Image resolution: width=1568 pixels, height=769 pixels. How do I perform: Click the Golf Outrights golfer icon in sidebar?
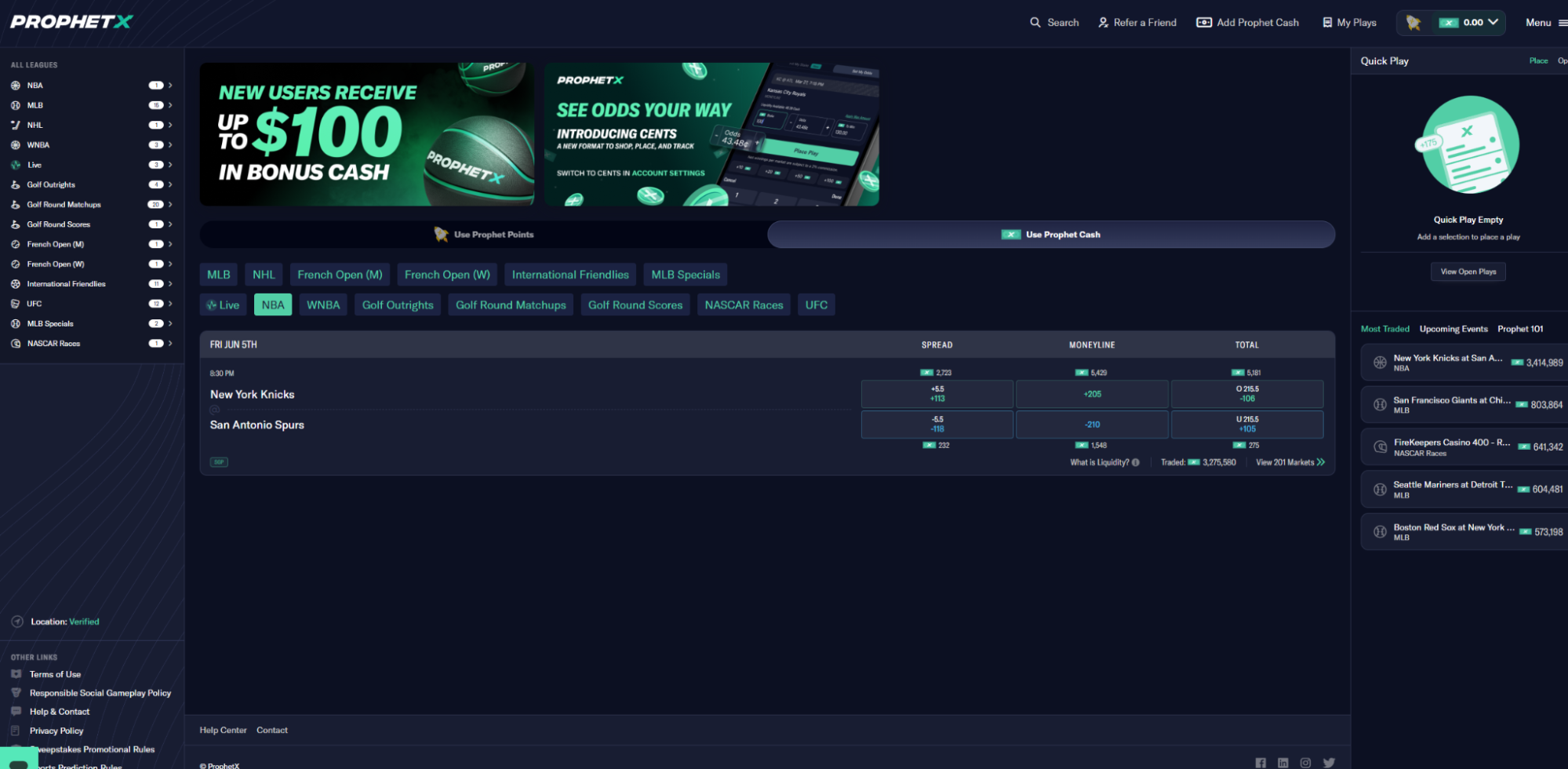click(x=16, y=185)
